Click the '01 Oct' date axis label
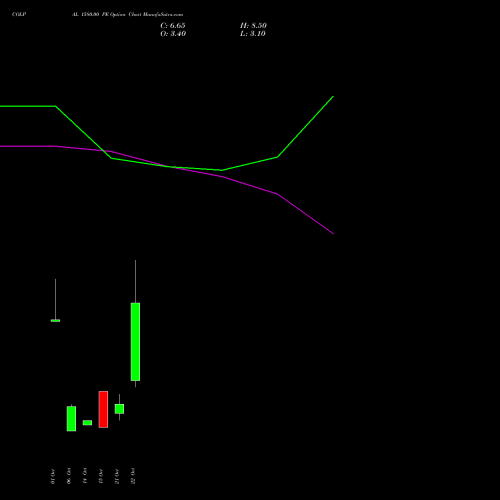This screenshot has width=500, height=500. point(53,477)
